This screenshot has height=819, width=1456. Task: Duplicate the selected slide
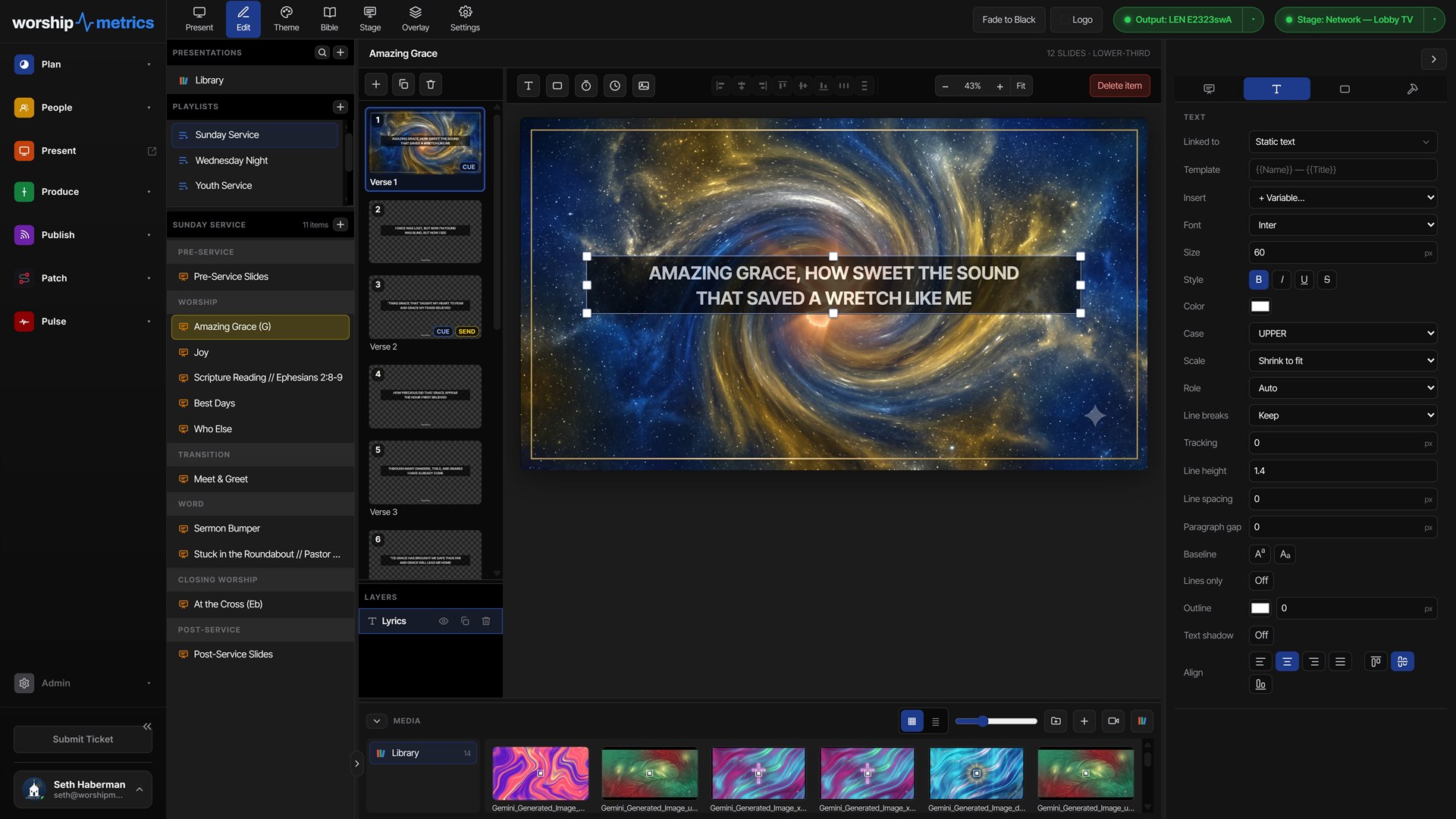(403, 84)
